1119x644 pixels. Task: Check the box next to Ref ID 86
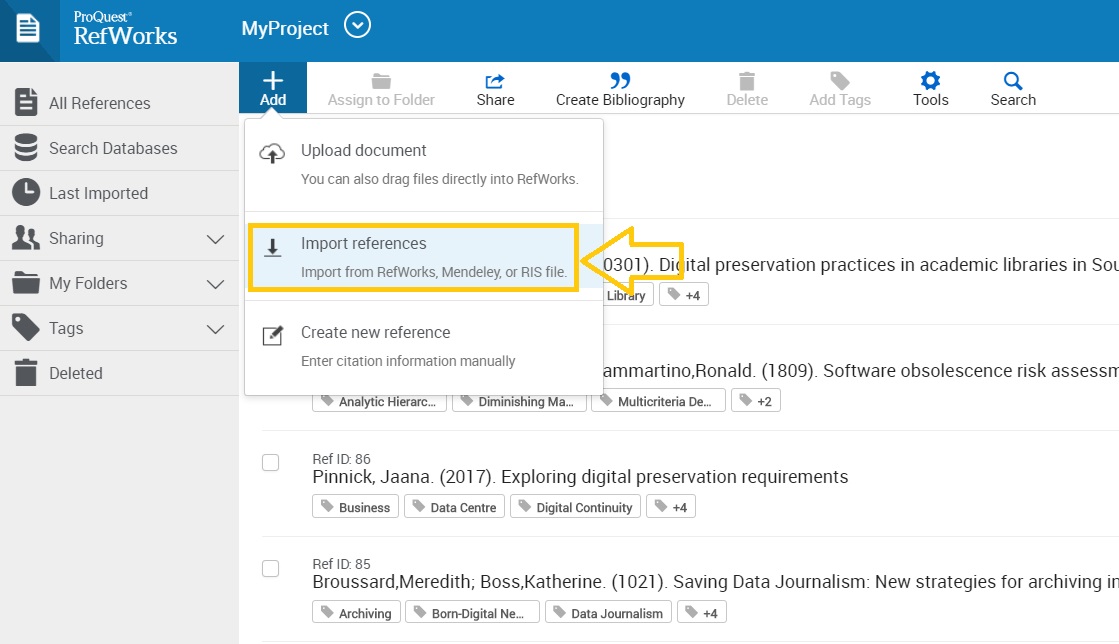(x=270, y=462)
